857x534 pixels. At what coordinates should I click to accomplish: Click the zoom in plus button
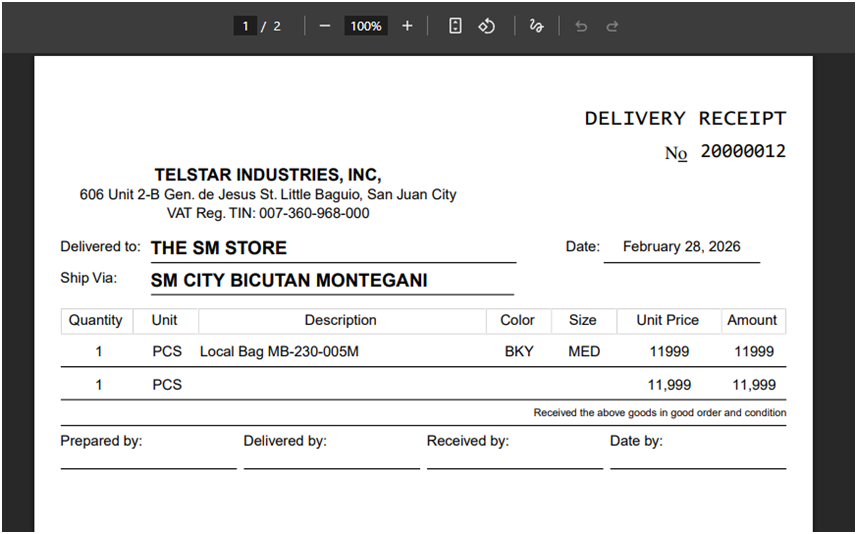click(407, 26)
